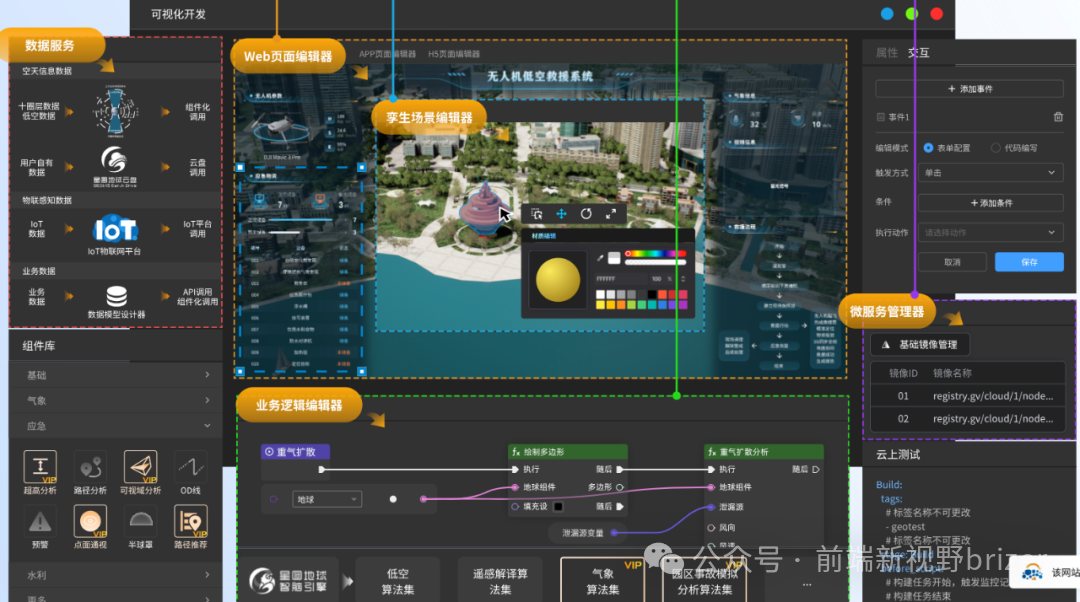Image resolution: width=1080 pixels, height=602 pixels.
Task: Select the 半球罩 dome component icon
Action: point(141,521)
